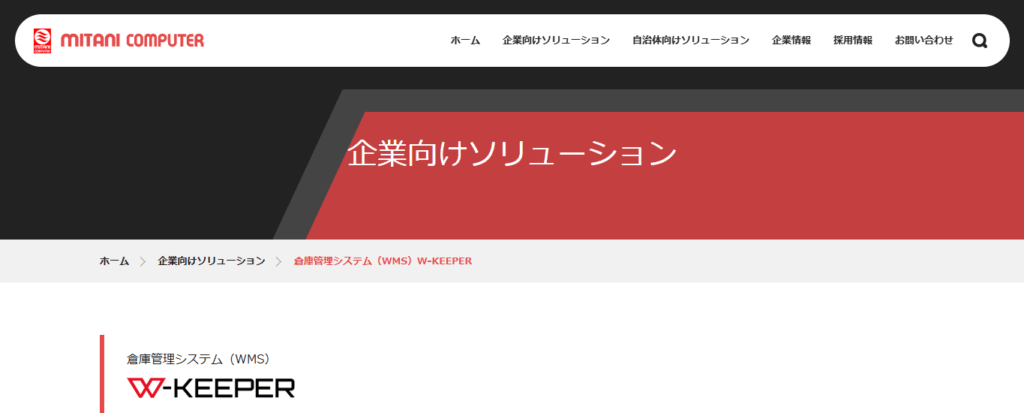Click the 倉庫管理システム（WMS）subtitle text

pos(199,359)
